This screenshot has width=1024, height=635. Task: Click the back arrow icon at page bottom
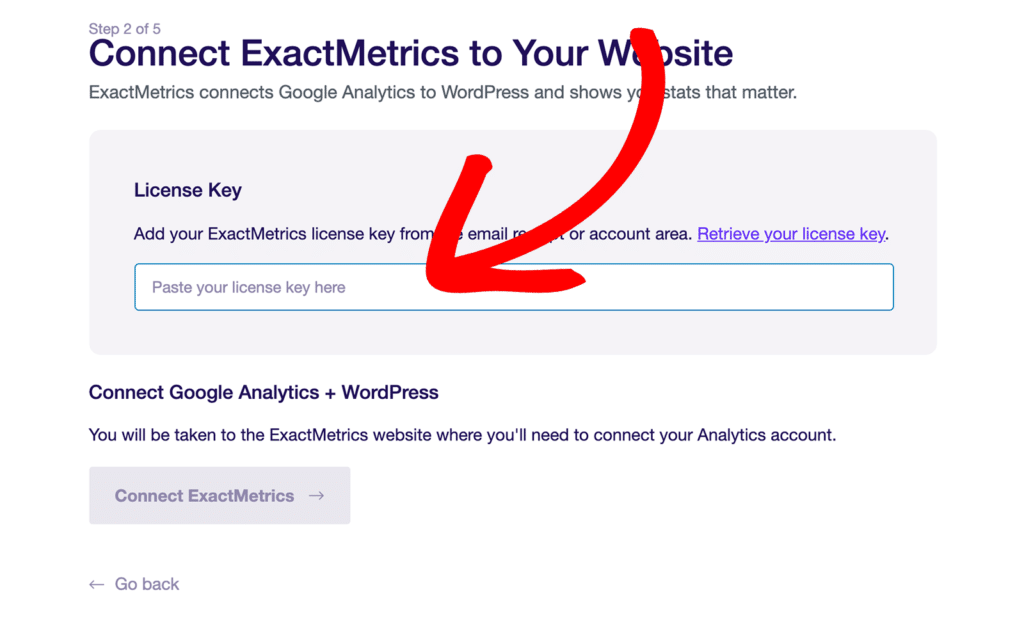tap(96, 584)
